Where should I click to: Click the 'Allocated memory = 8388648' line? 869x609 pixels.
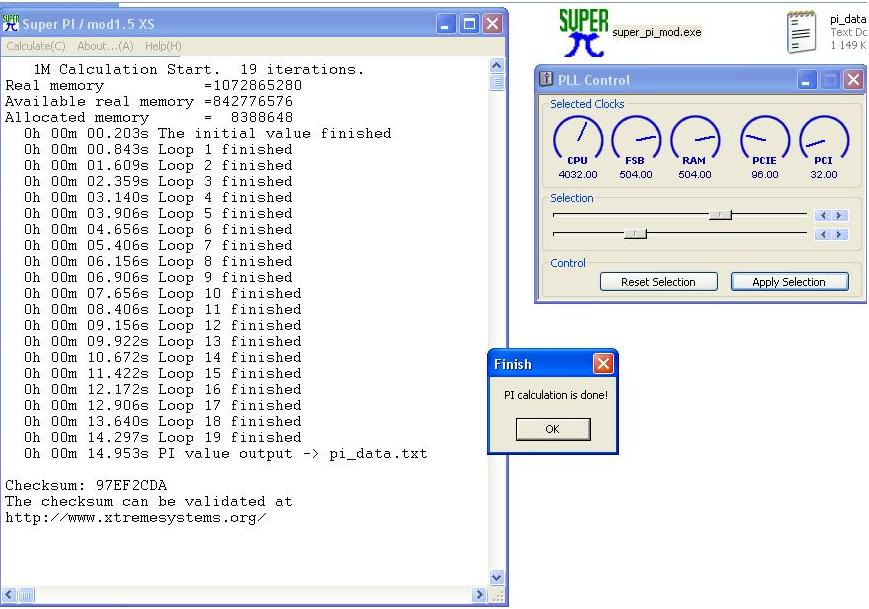click(149, 117)
